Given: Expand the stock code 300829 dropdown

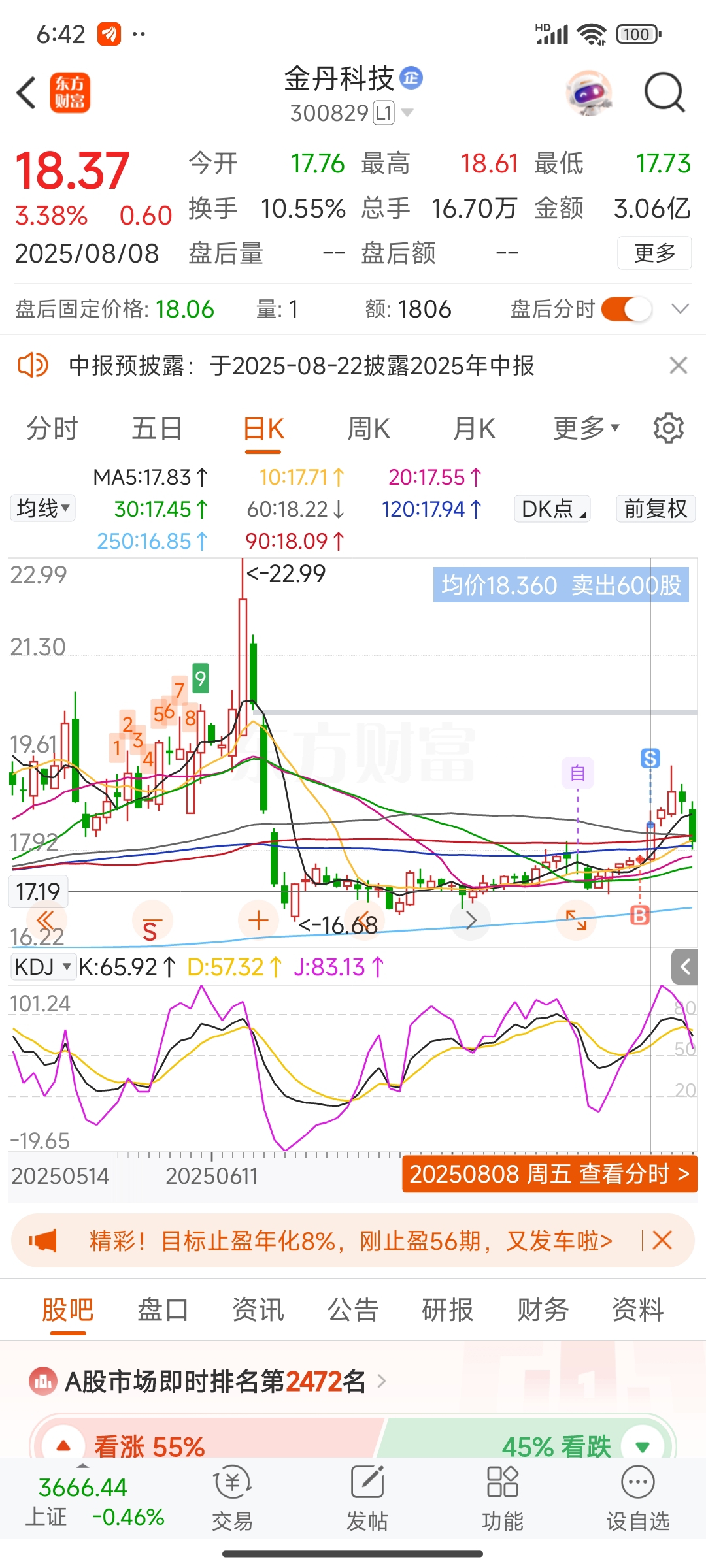Looking at the screenshot, I should click(x=407, y=113).
